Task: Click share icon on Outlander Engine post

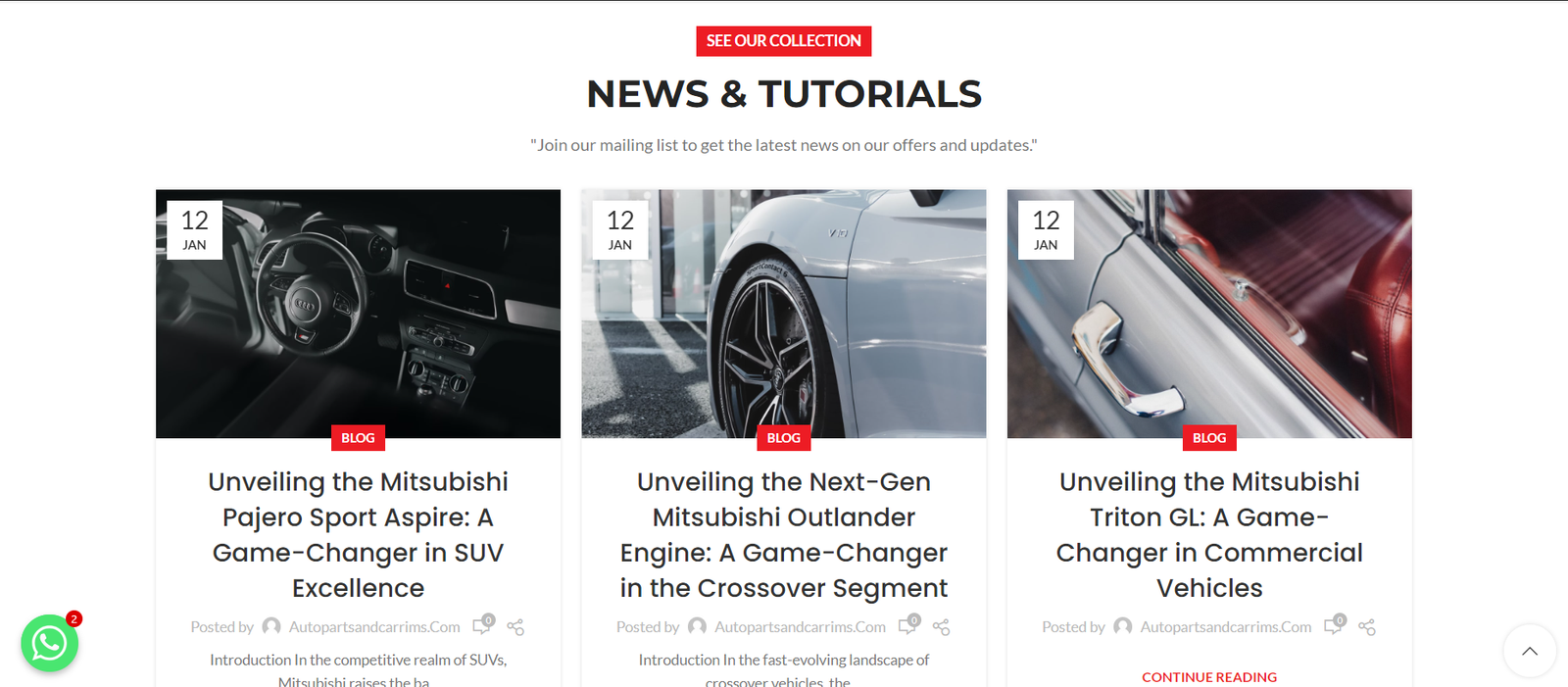Action: [942, 627]
